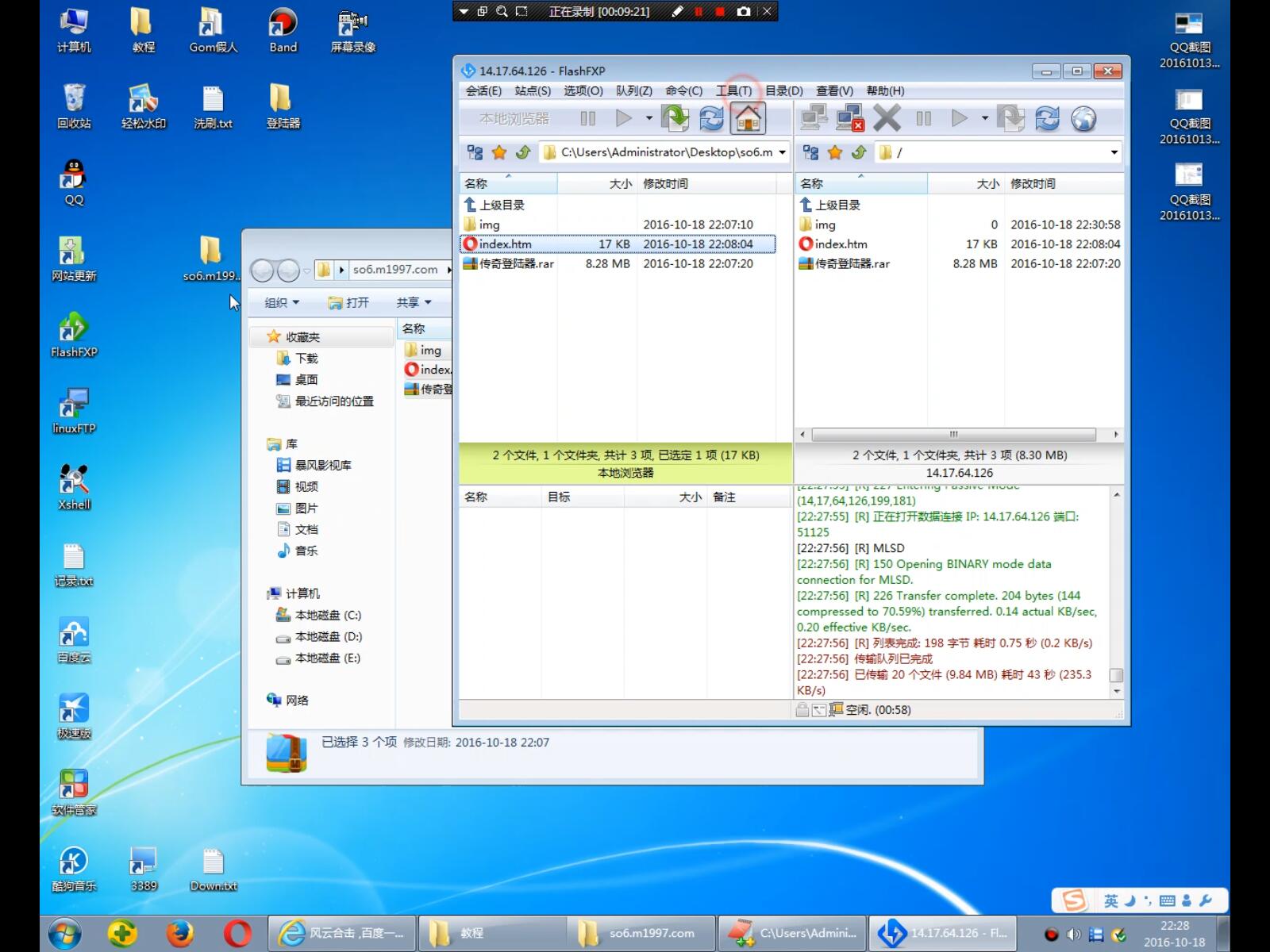The height and width of the screenshot is (952, 1270).
Task: Pause the remote pane transfer
Action: [x=923, y=118]
